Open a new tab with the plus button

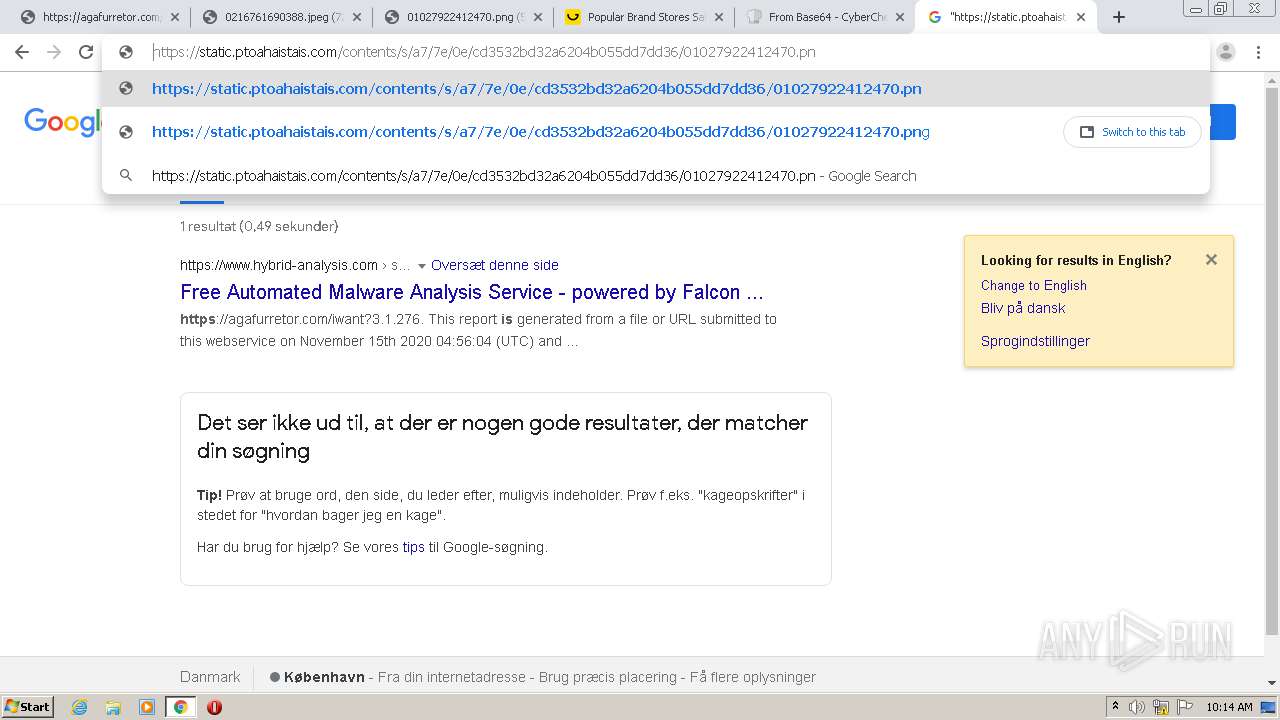(x=1119, y=17)
